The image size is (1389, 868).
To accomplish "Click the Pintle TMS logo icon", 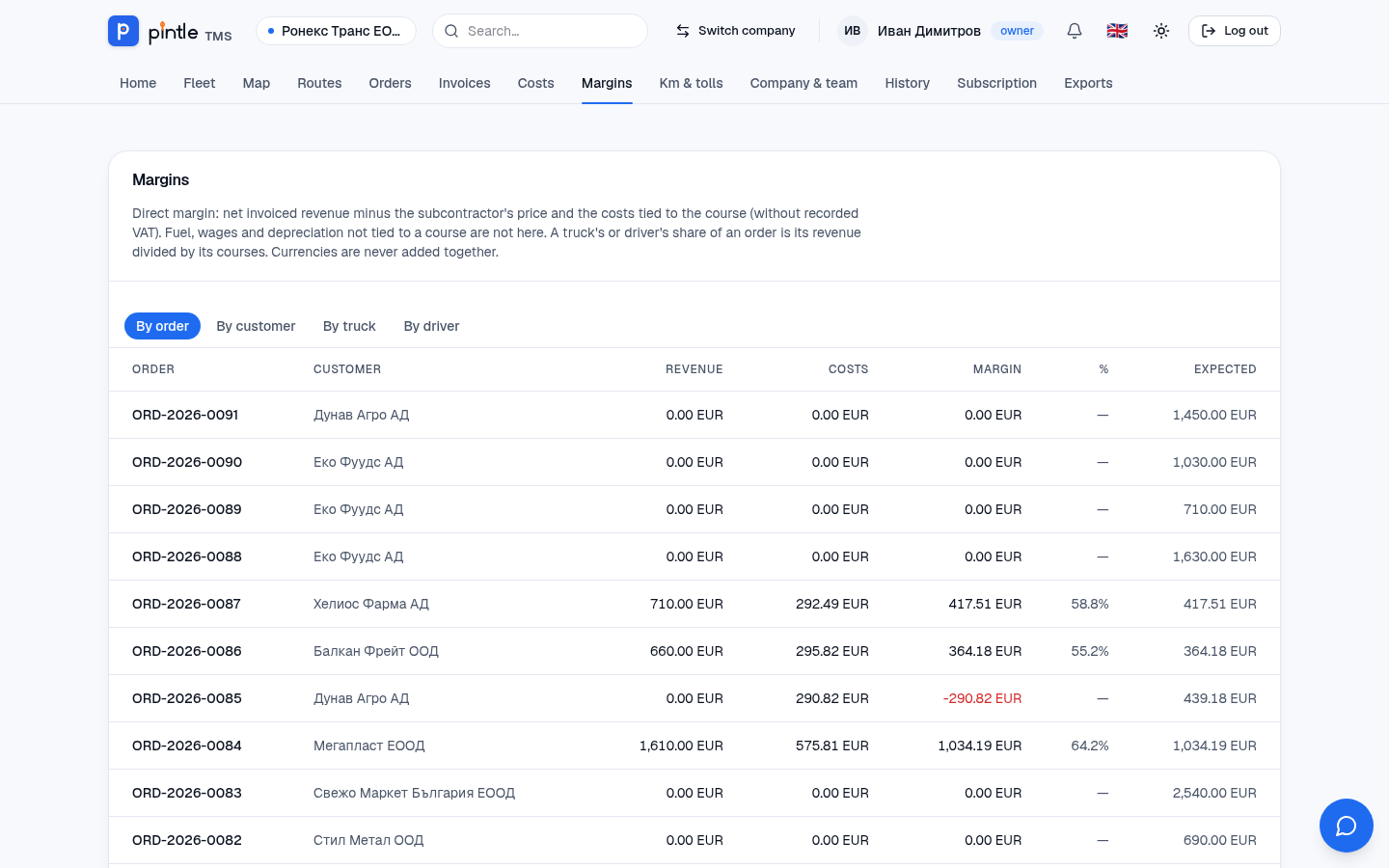I will pos(123,31).
